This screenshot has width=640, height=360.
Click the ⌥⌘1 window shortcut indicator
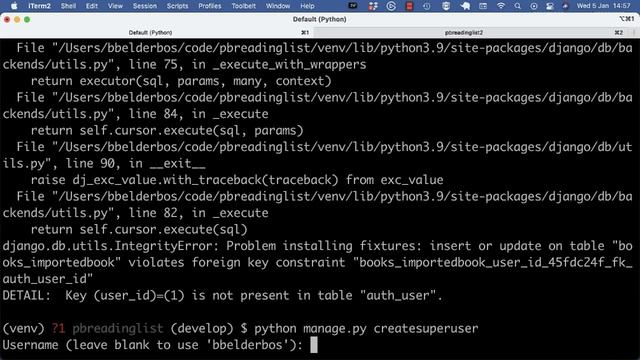(627, 19)
